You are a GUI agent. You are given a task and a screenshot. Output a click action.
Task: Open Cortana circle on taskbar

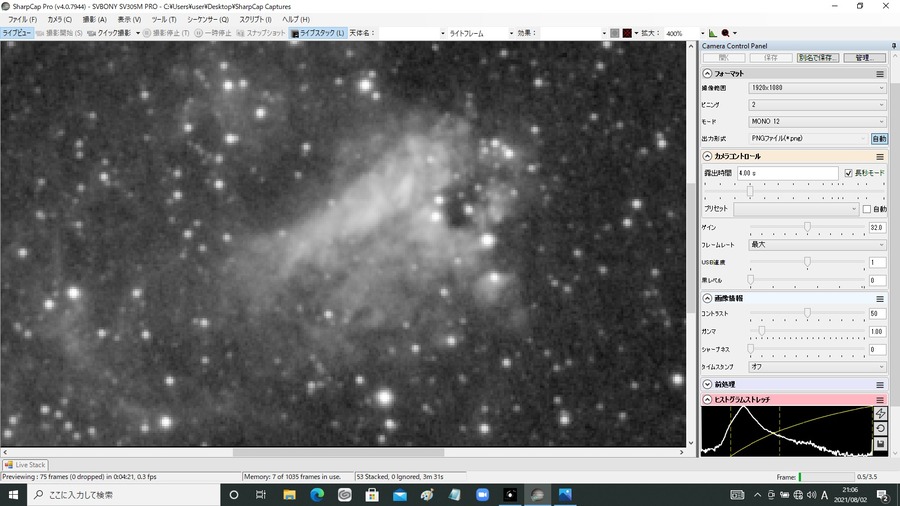point(234,495)
